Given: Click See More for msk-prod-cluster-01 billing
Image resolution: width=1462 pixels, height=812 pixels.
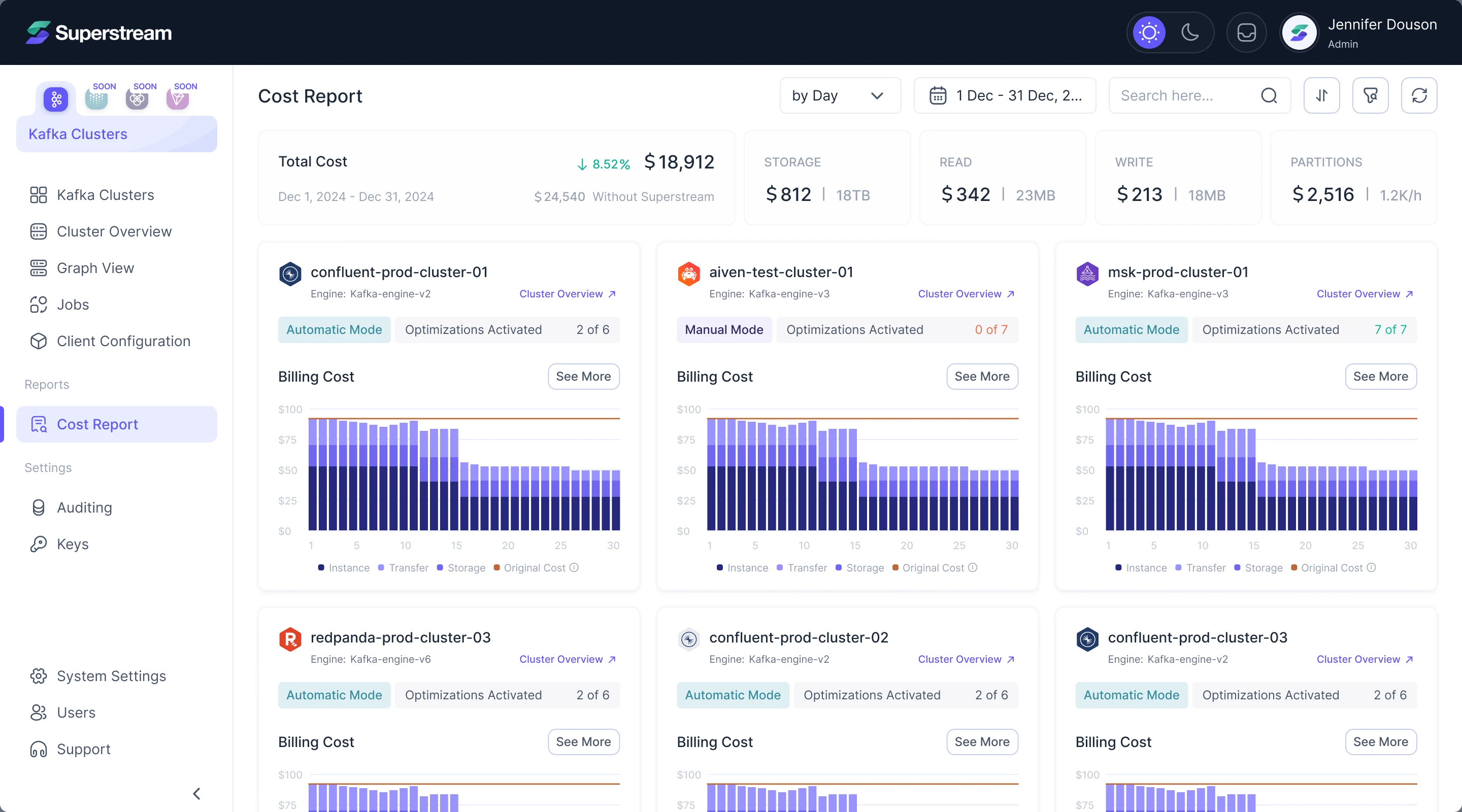Looking at the screenshot, I should coord(1380,376).
